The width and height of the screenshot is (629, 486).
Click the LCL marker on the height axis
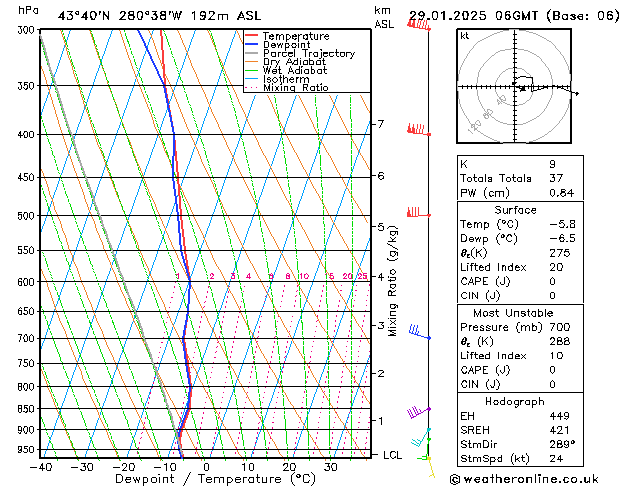pyautogui.click(x=393, y=454)
